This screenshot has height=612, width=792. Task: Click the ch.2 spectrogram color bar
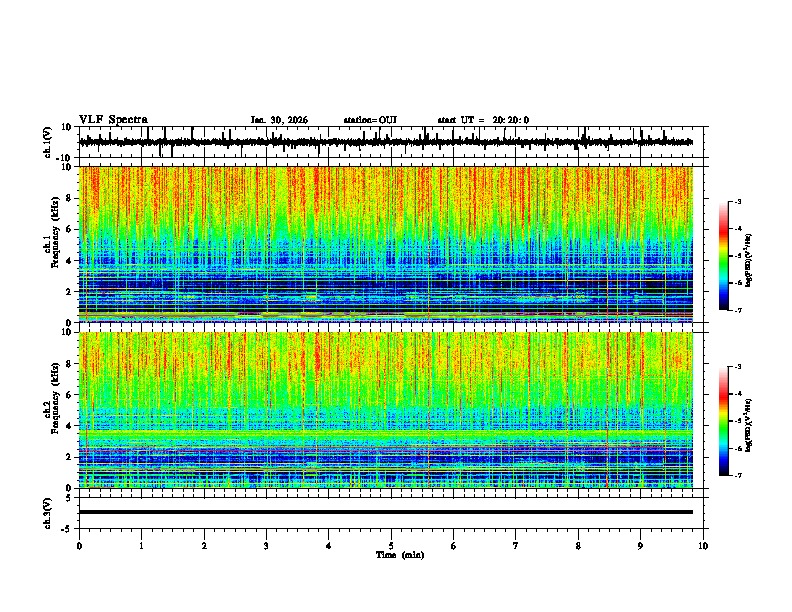tap(724, 421)
